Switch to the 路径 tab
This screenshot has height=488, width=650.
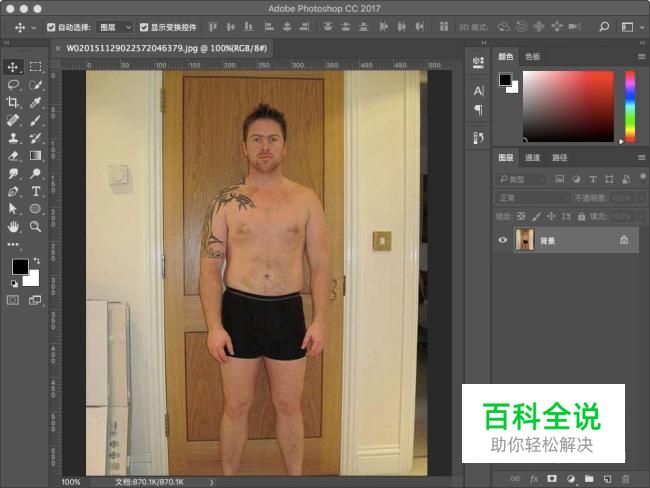[x=560, y=158]
